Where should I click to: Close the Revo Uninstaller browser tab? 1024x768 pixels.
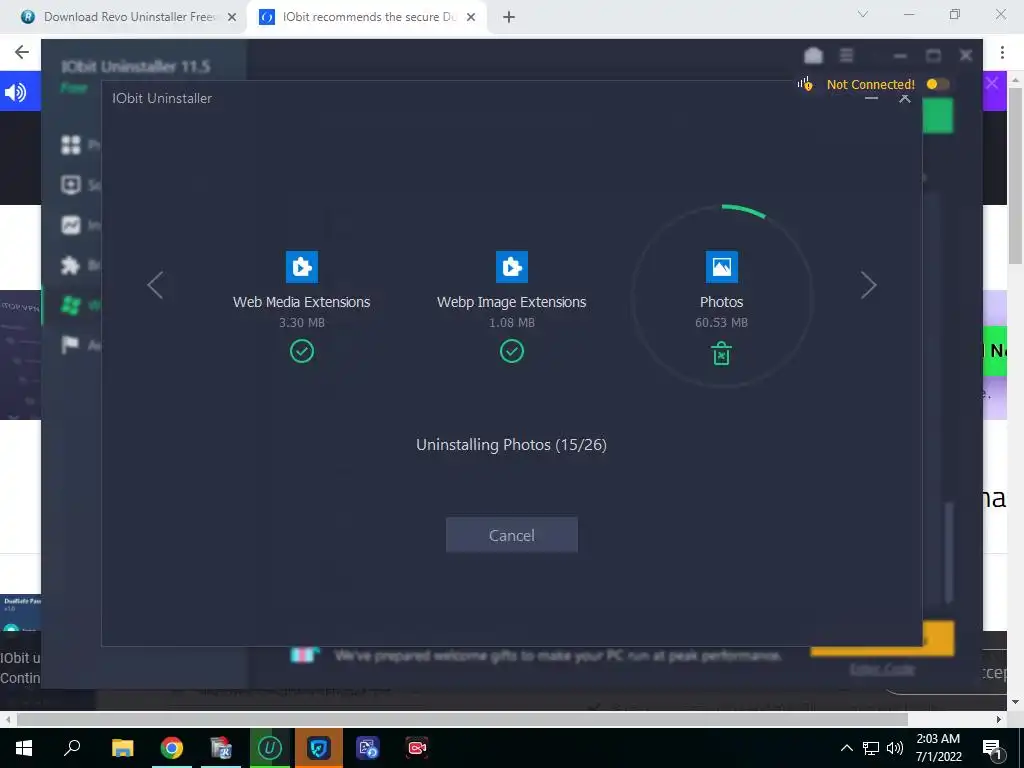click(231, 17)
